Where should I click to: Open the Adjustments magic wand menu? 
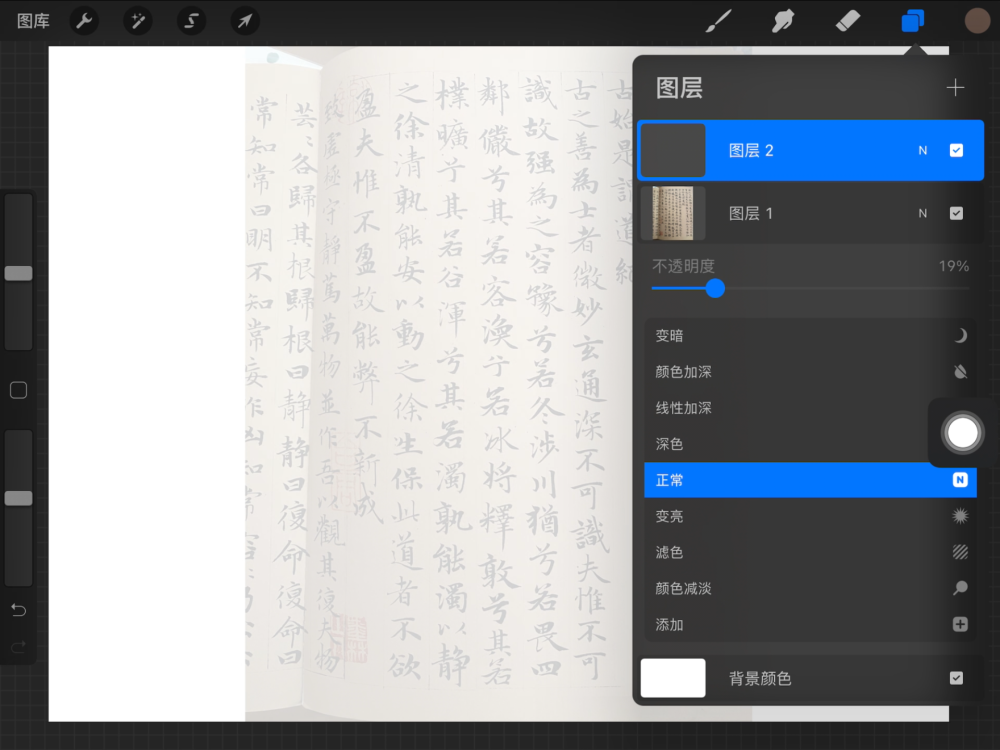pos(138,21)
